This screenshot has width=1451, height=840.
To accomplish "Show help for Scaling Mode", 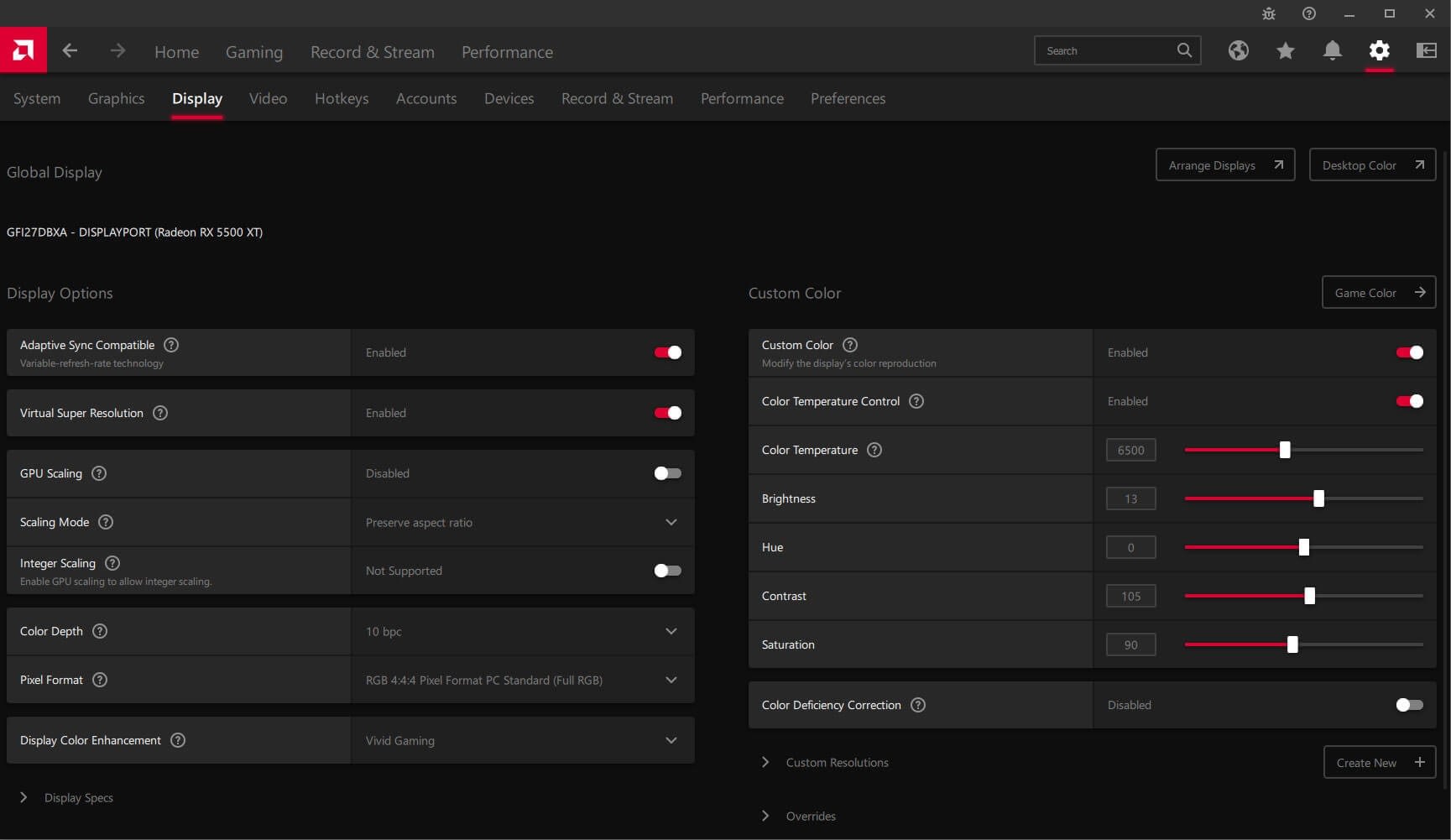I will (106, 522).
